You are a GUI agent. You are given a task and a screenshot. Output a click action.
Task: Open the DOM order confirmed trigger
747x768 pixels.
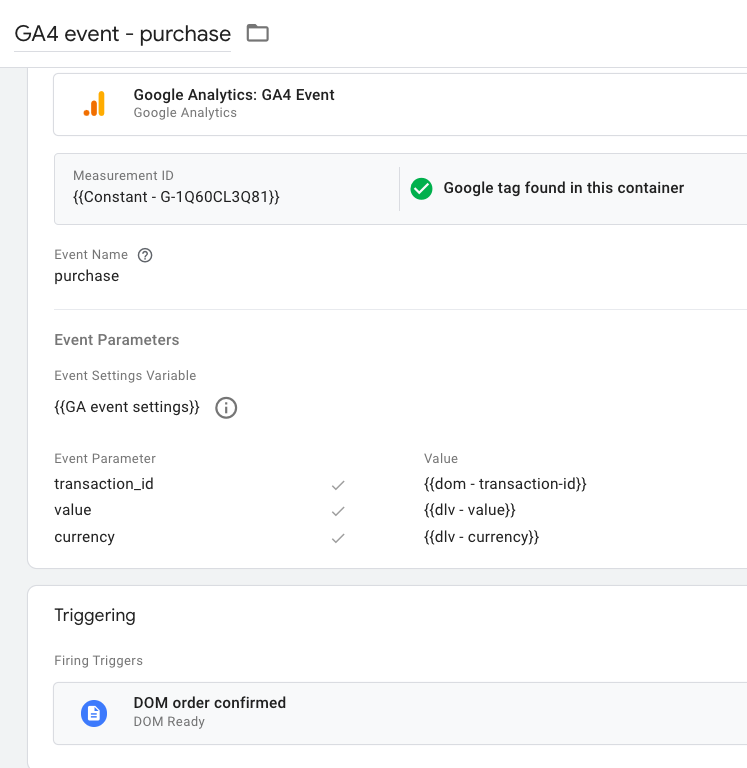(210, 703)
